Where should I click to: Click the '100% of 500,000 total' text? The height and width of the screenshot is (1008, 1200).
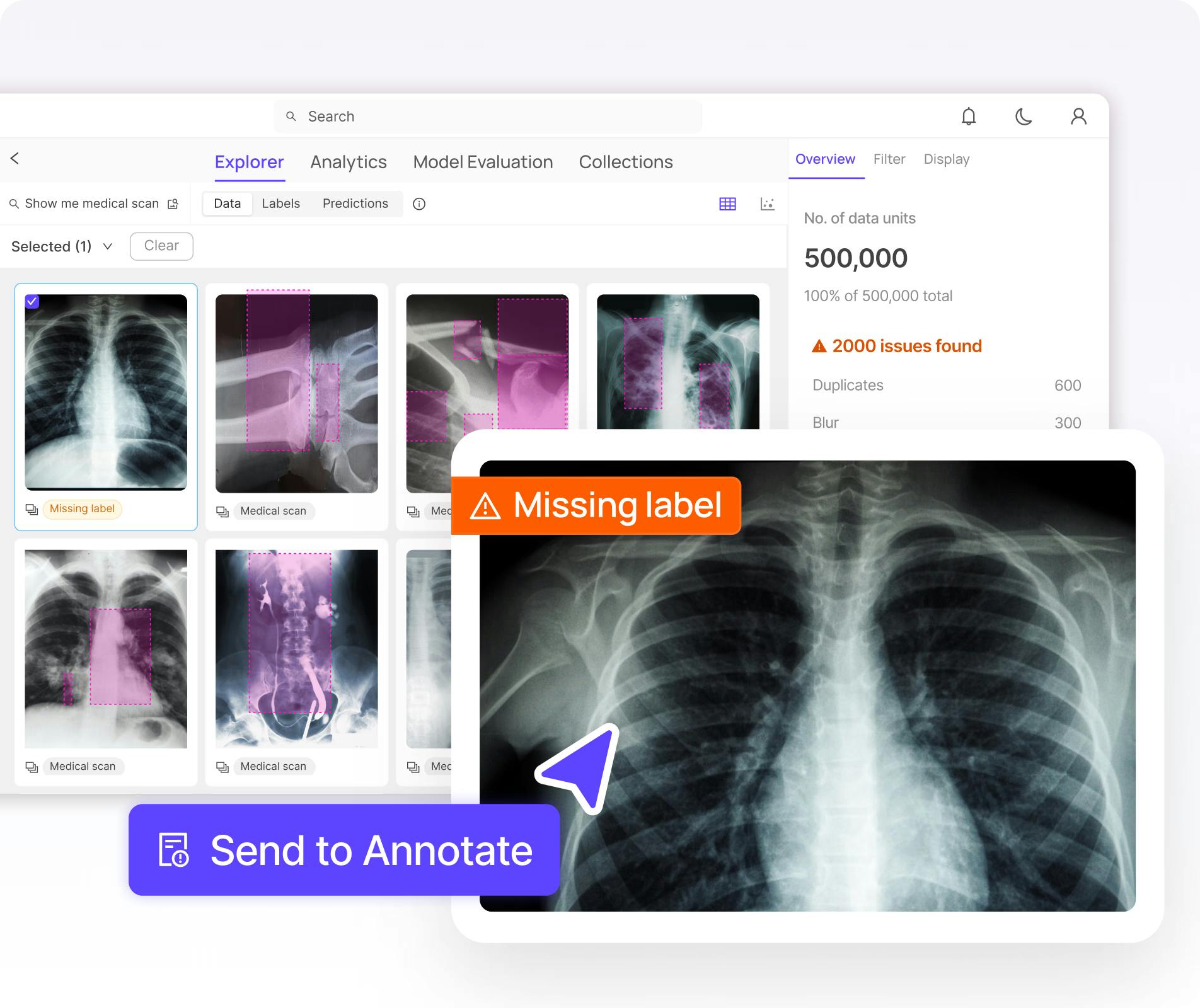pos(878,296)
